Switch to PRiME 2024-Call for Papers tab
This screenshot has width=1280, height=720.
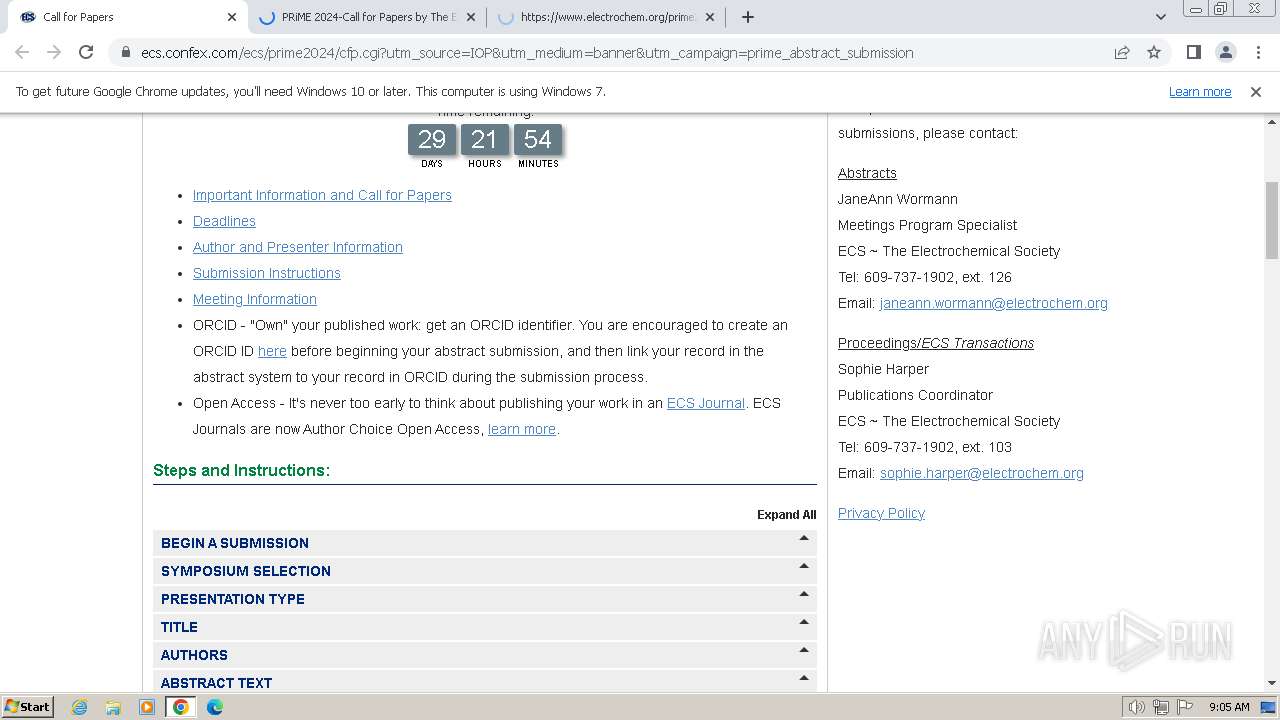pos(367,17)
